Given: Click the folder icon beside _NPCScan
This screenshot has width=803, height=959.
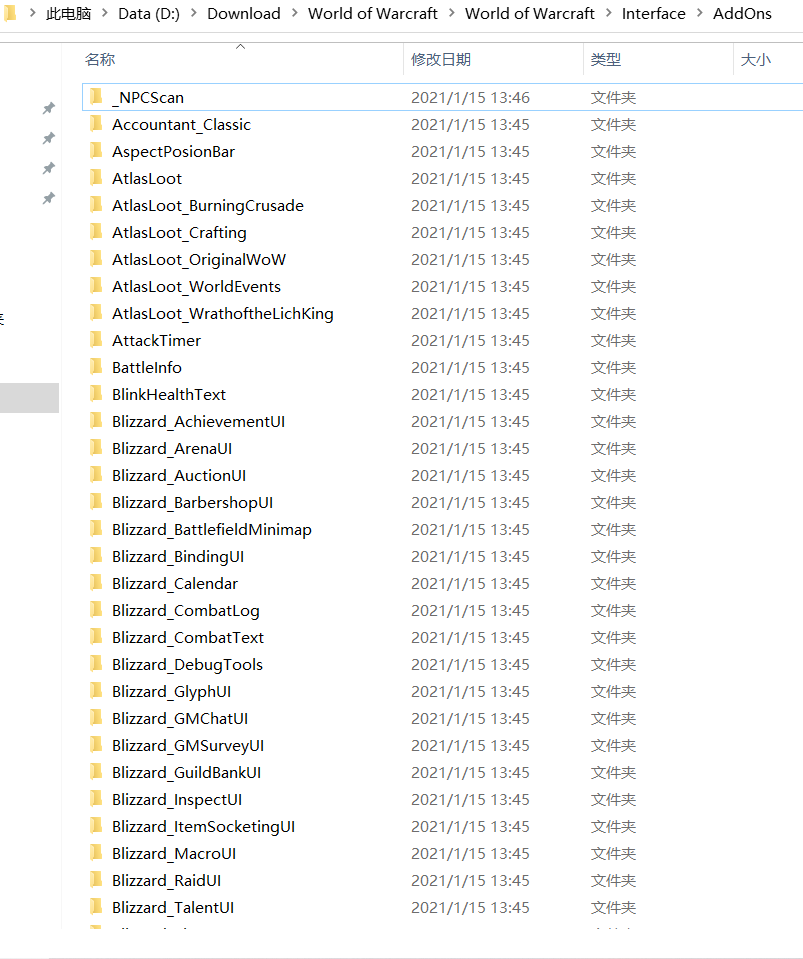Looking at the screenshot, I should coord(96,97).
